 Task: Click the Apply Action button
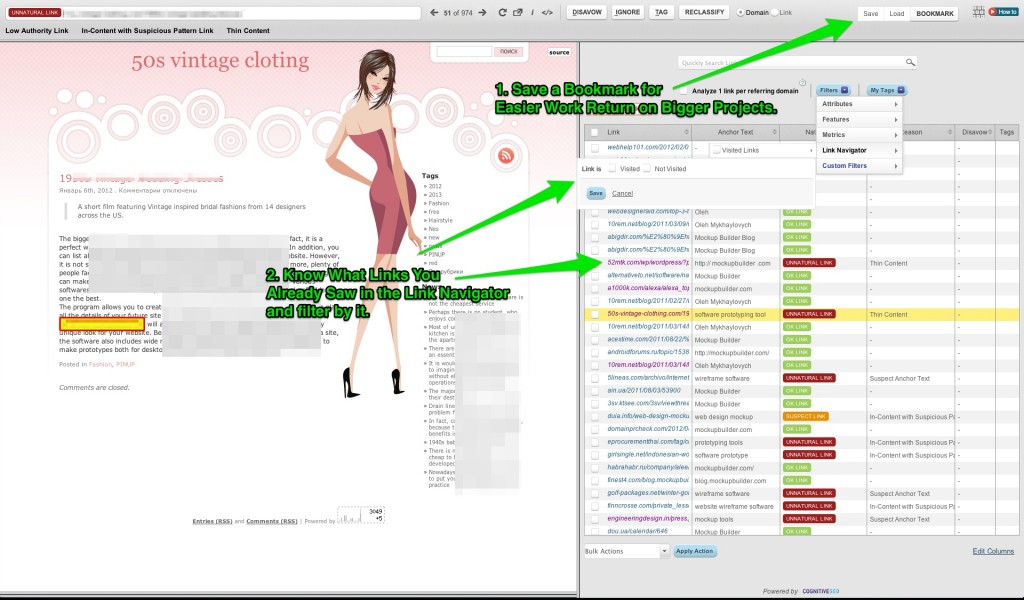(694, 551)
